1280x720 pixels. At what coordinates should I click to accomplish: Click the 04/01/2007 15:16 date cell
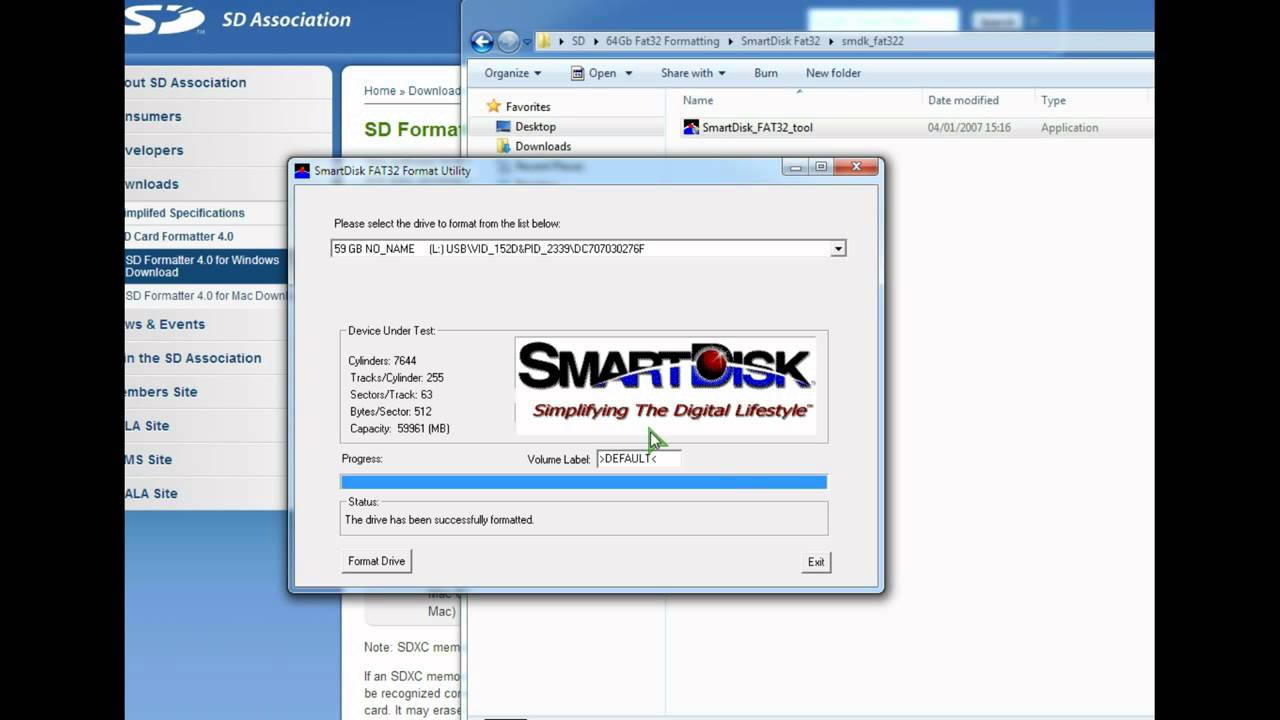969,128
